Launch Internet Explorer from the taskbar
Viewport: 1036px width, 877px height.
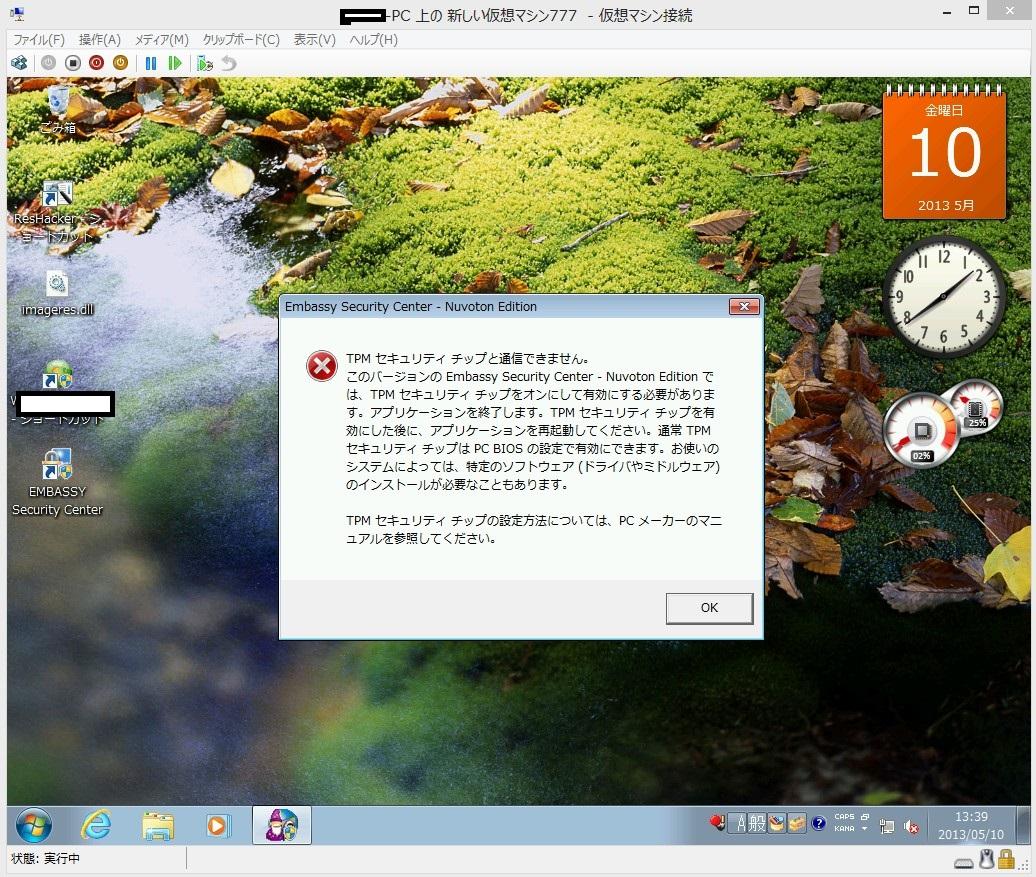[x=96, y=825]
